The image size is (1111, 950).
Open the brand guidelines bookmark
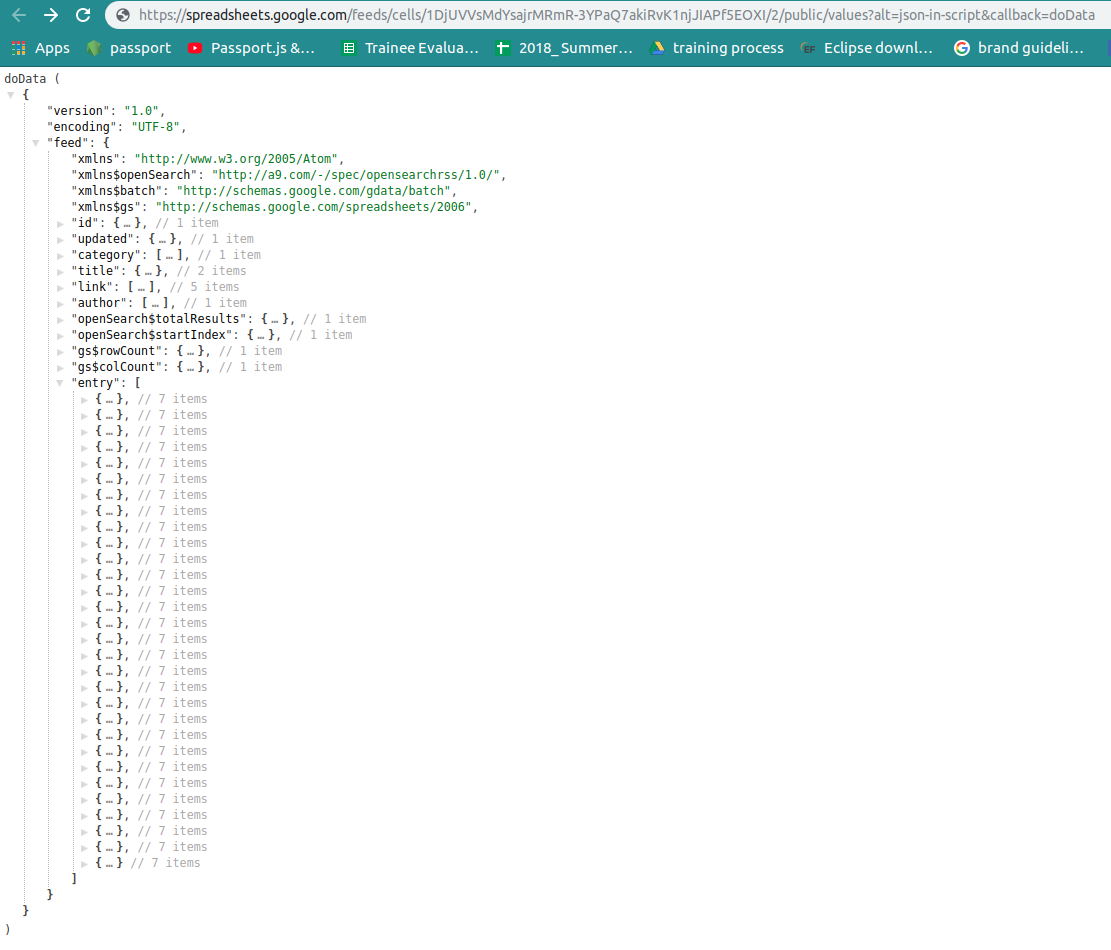(x=1019, y=48)
